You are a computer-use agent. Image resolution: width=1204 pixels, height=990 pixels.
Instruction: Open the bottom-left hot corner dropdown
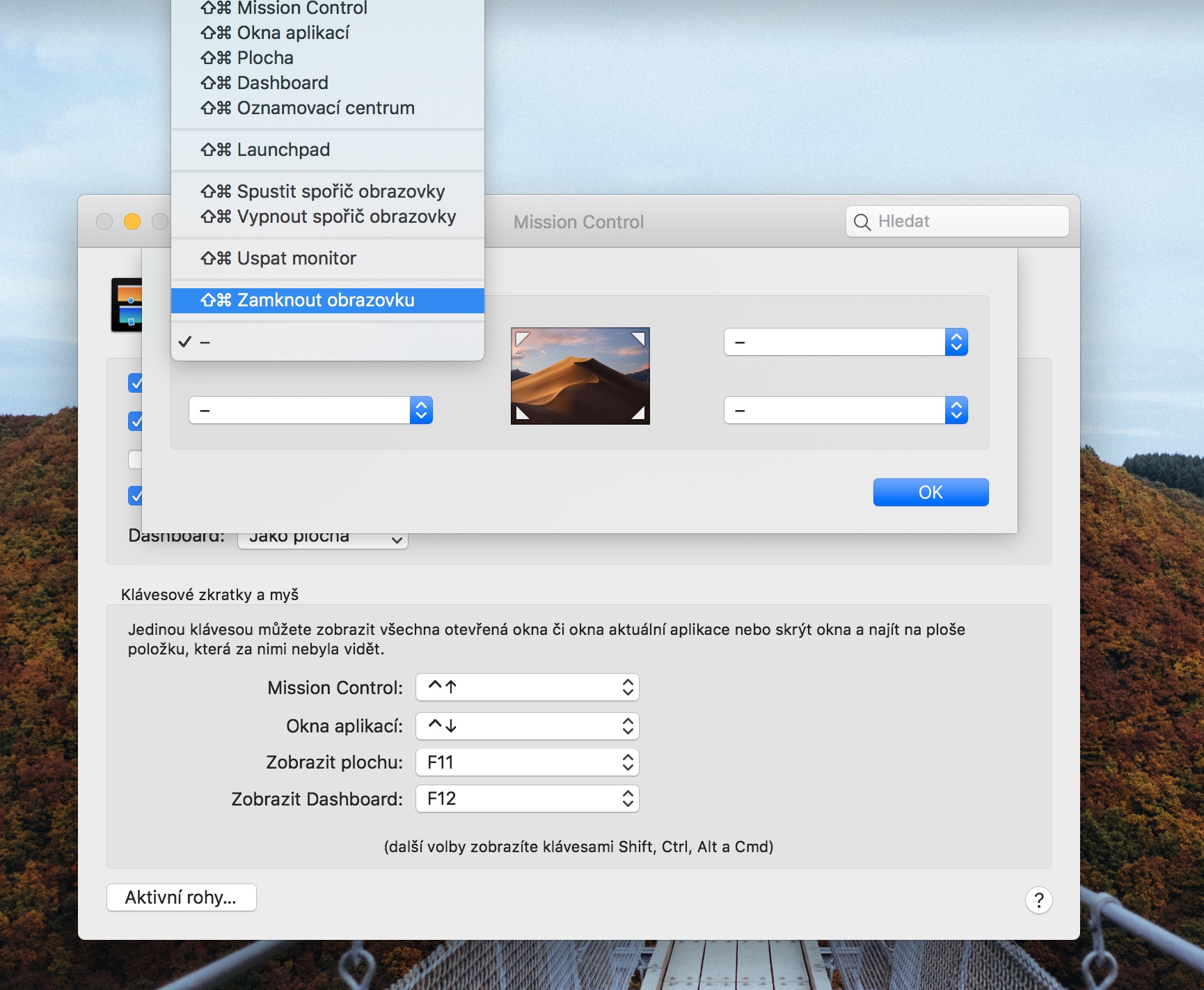tap(310, 410)
